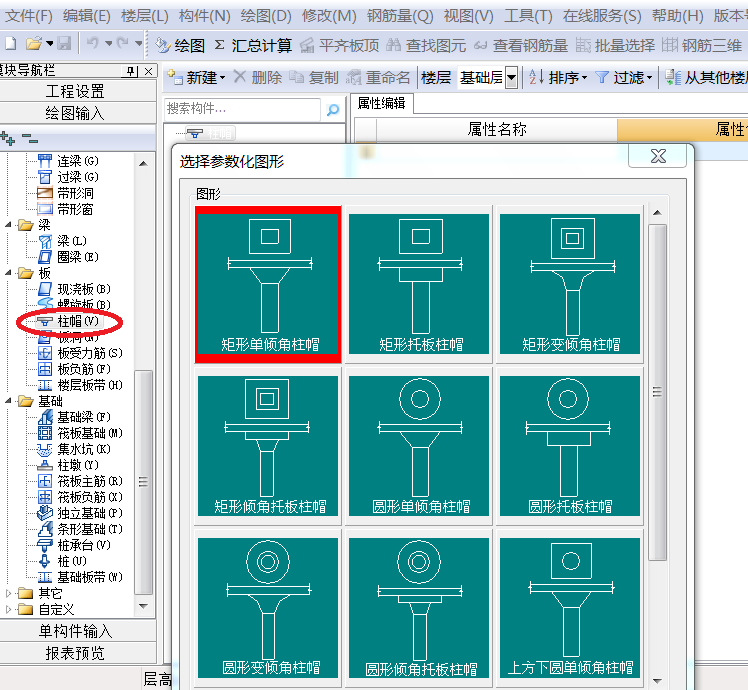Viewport: 748px width, 690px height.
Task: Click the 删除 delete button
Action: (x=258, y=77)
